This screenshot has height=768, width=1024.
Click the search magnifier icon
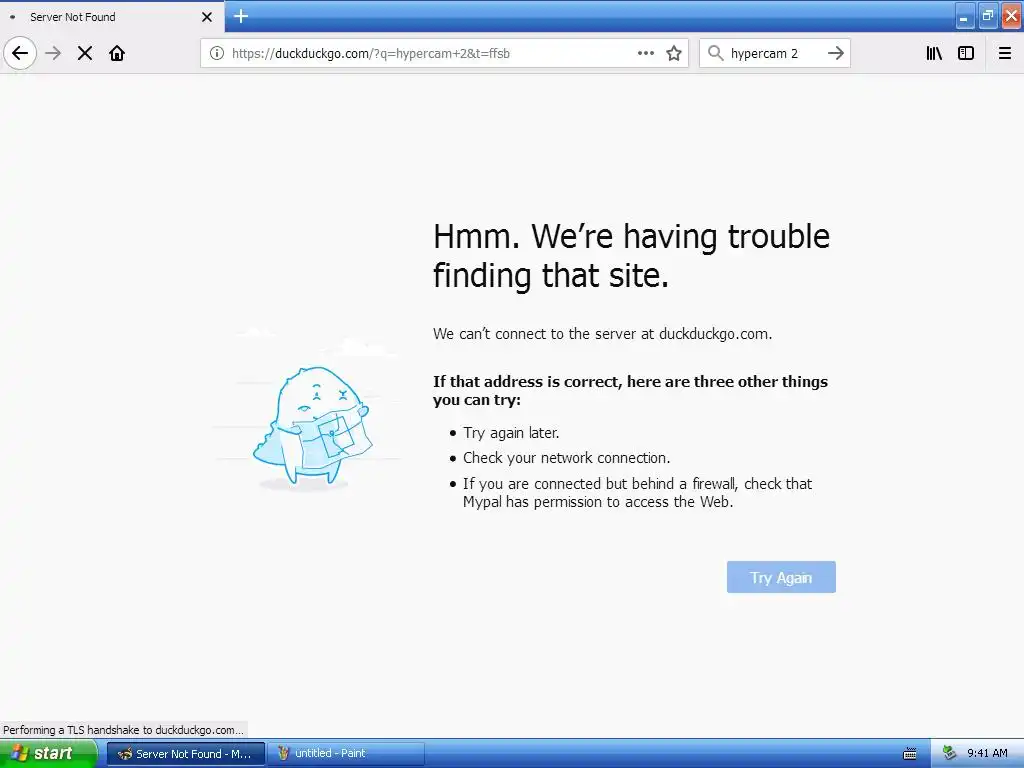click(716, 53)
